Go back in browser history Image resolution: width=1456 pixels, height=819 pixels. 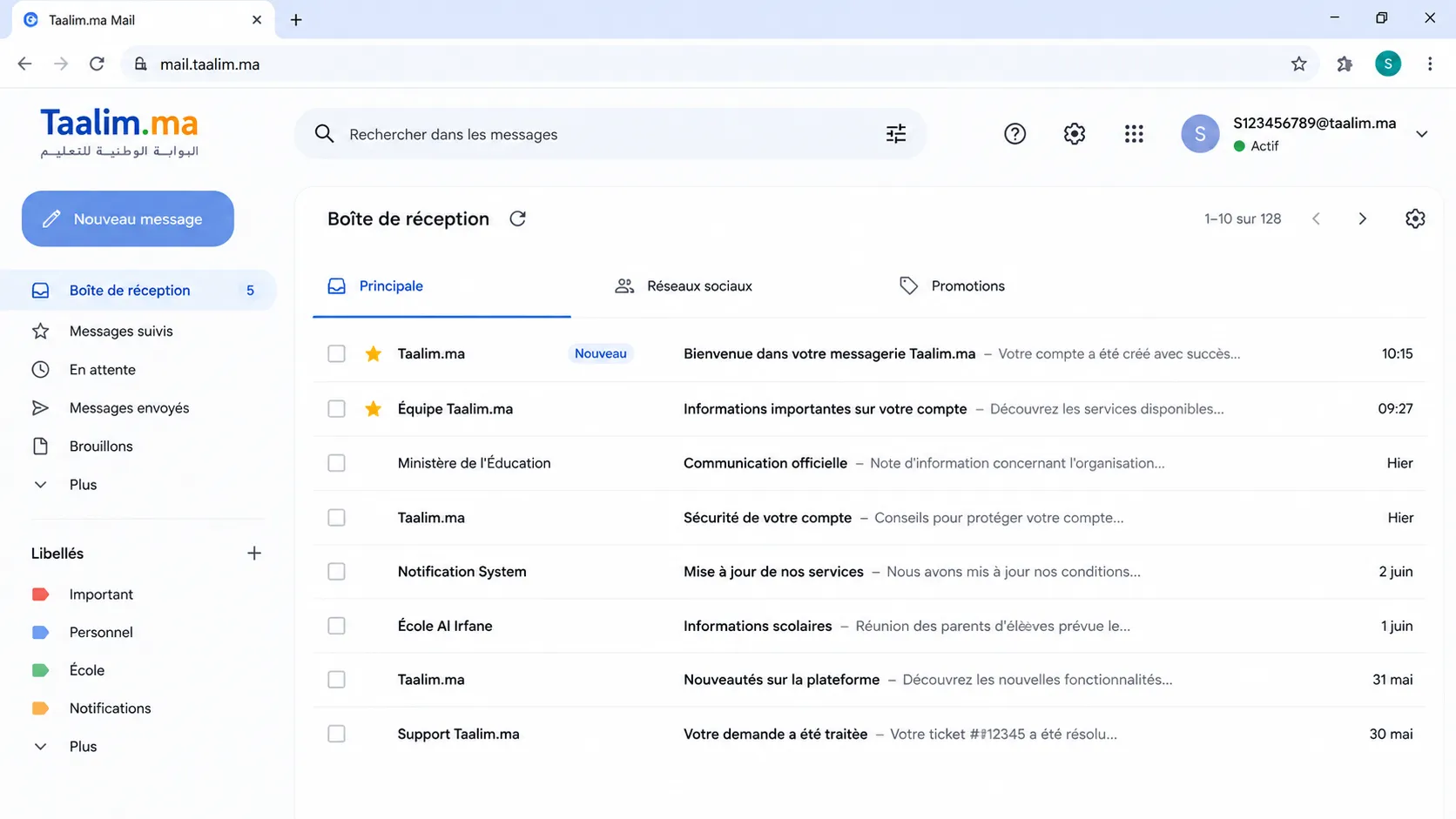point(24,64)
